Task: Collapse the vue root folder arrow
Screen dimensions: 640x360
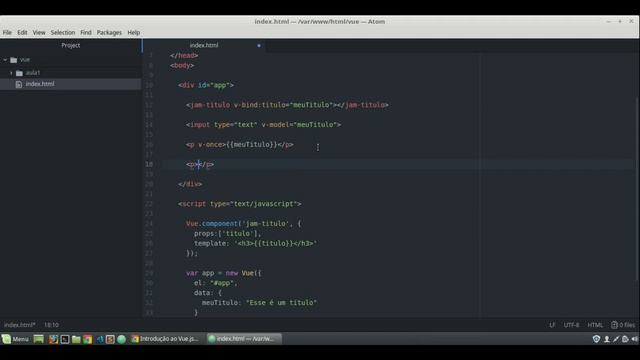Action: (x=5, y=60)
